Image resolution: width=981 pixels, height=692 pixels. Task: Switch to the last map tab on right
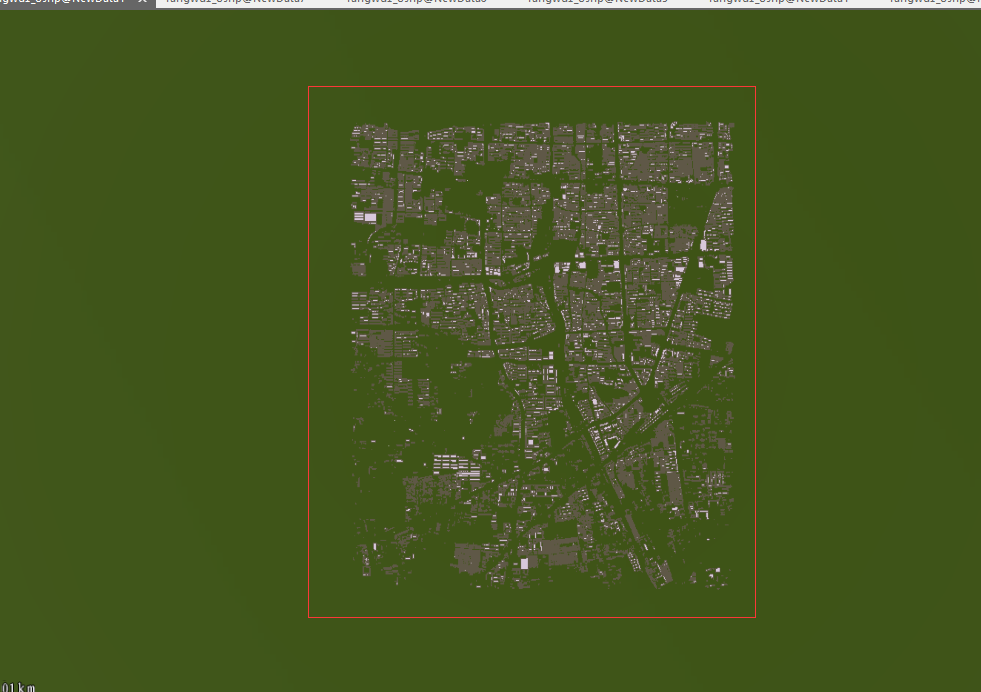(935, 3)
